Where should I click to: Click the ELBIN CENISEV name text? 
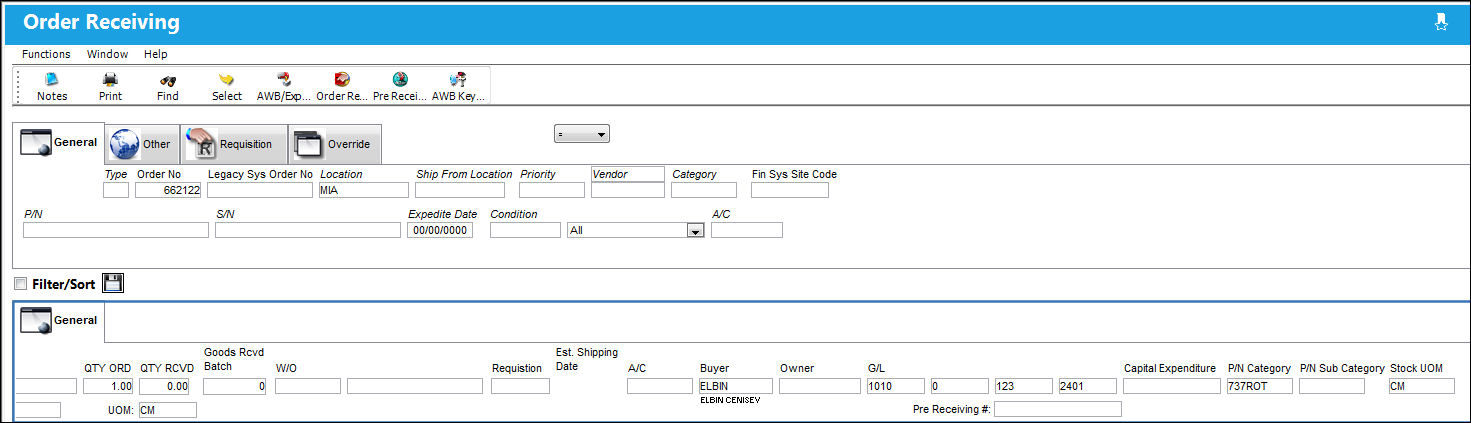731,401
